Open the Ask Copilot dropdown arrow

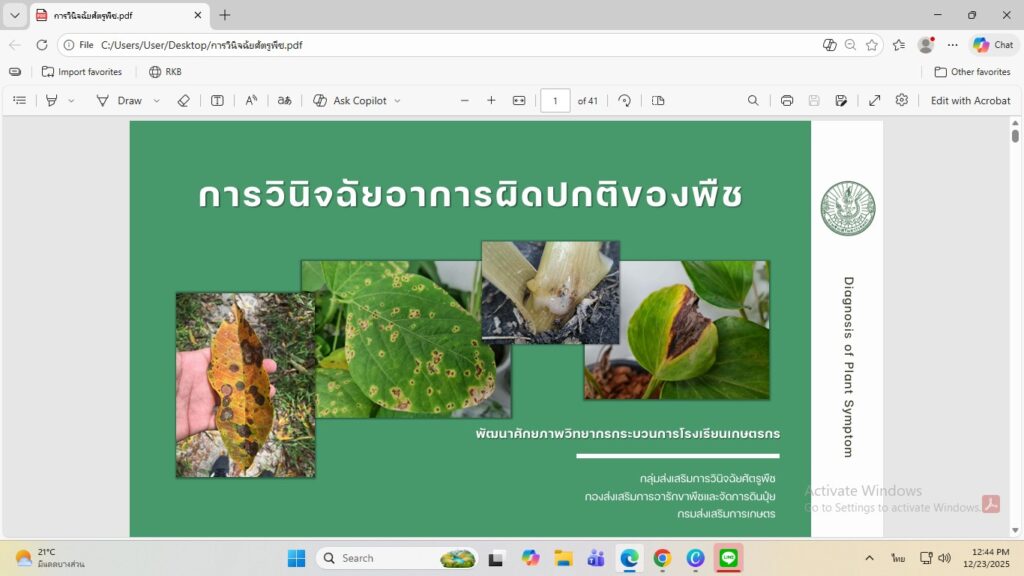[x=397, y=100]
